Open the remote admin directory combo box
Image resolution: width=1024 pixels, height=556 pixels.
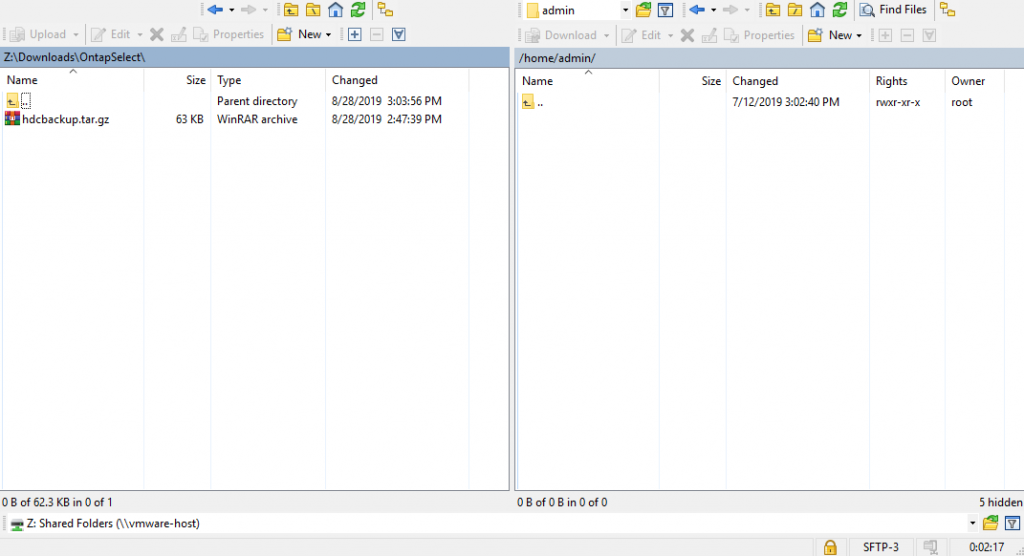point(578,10)
